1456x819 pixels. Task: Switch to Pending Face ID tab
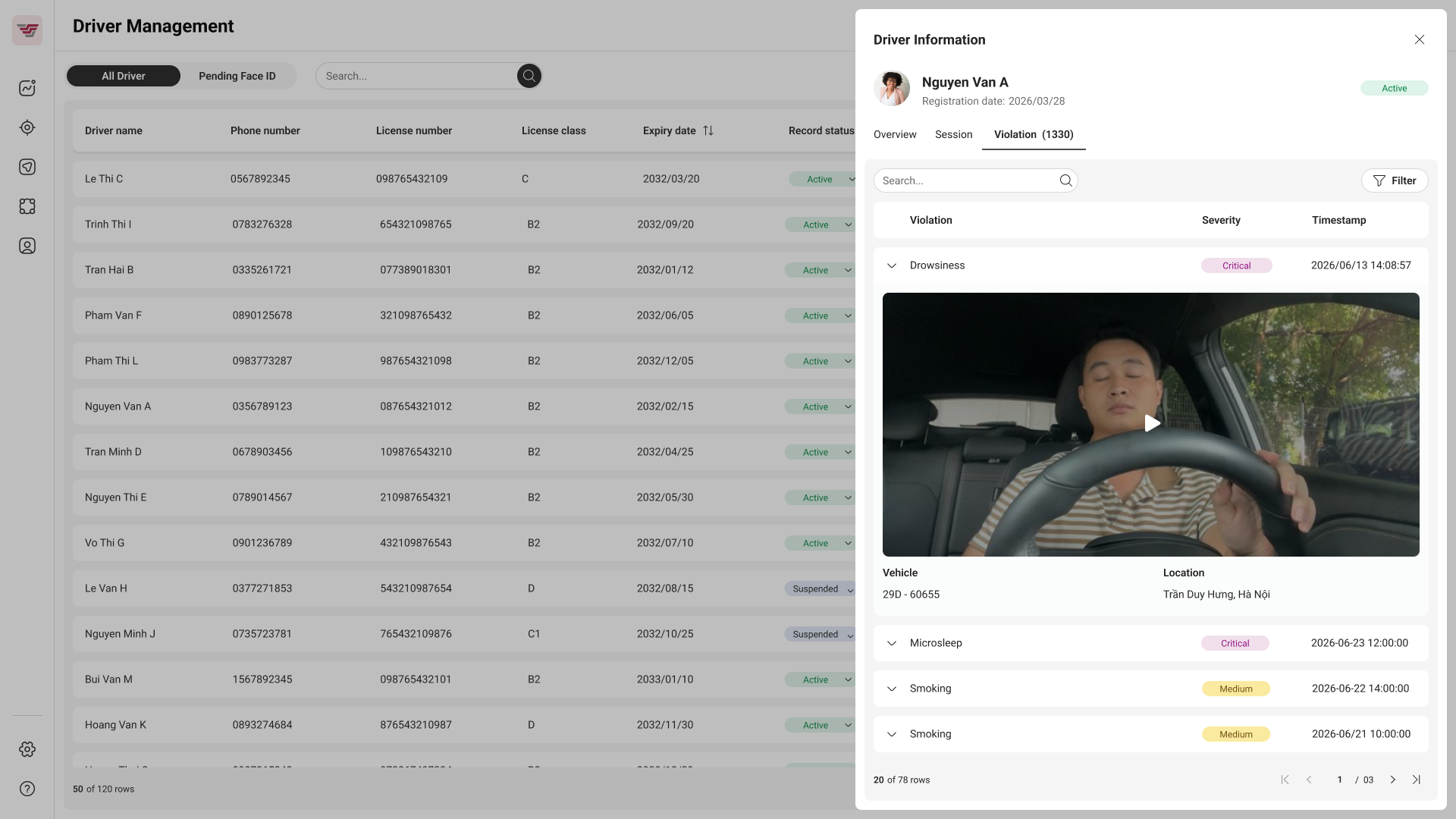237,76
